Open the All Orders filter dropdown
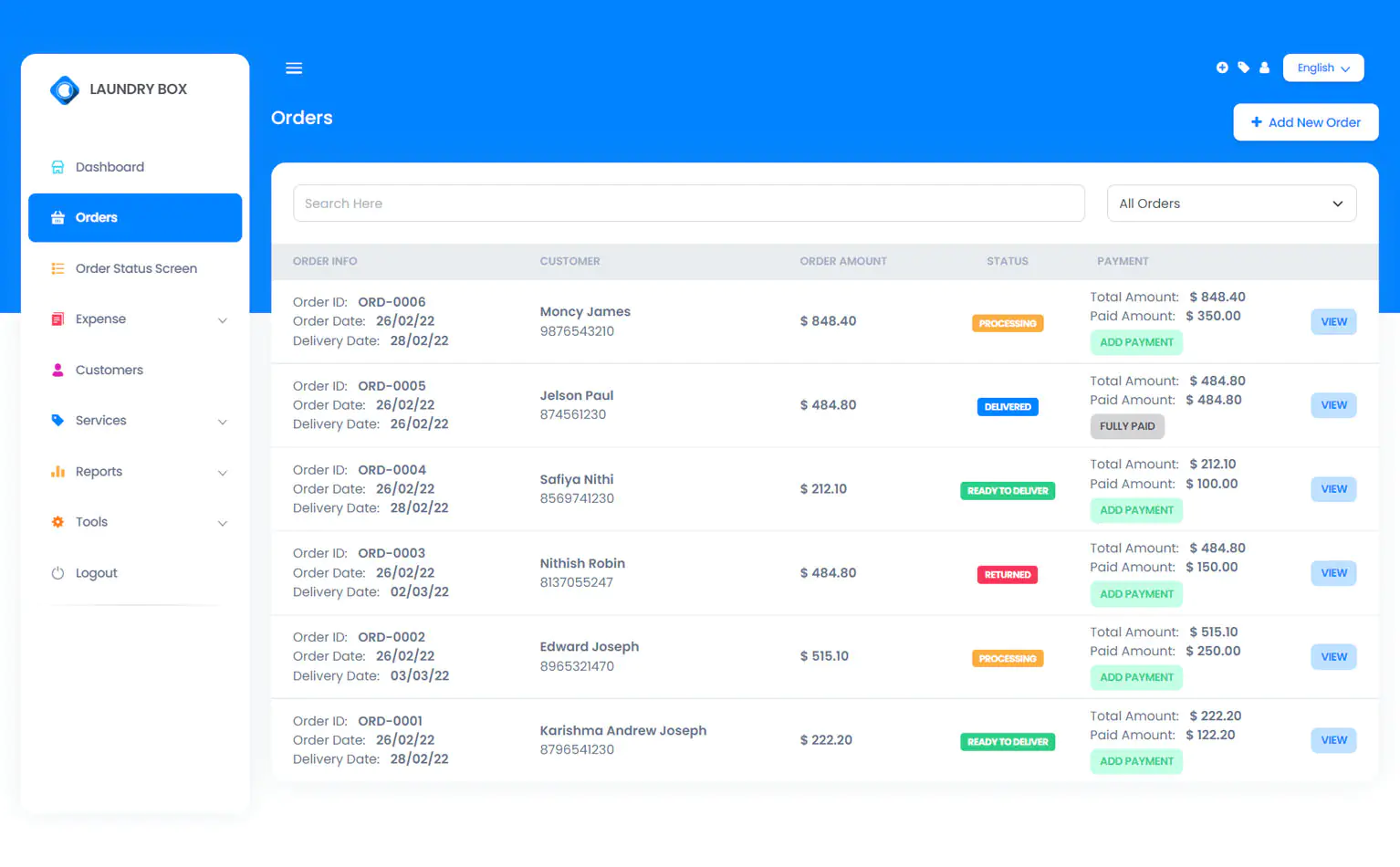The image size is (1400, 867). [x=1230, y=204]
